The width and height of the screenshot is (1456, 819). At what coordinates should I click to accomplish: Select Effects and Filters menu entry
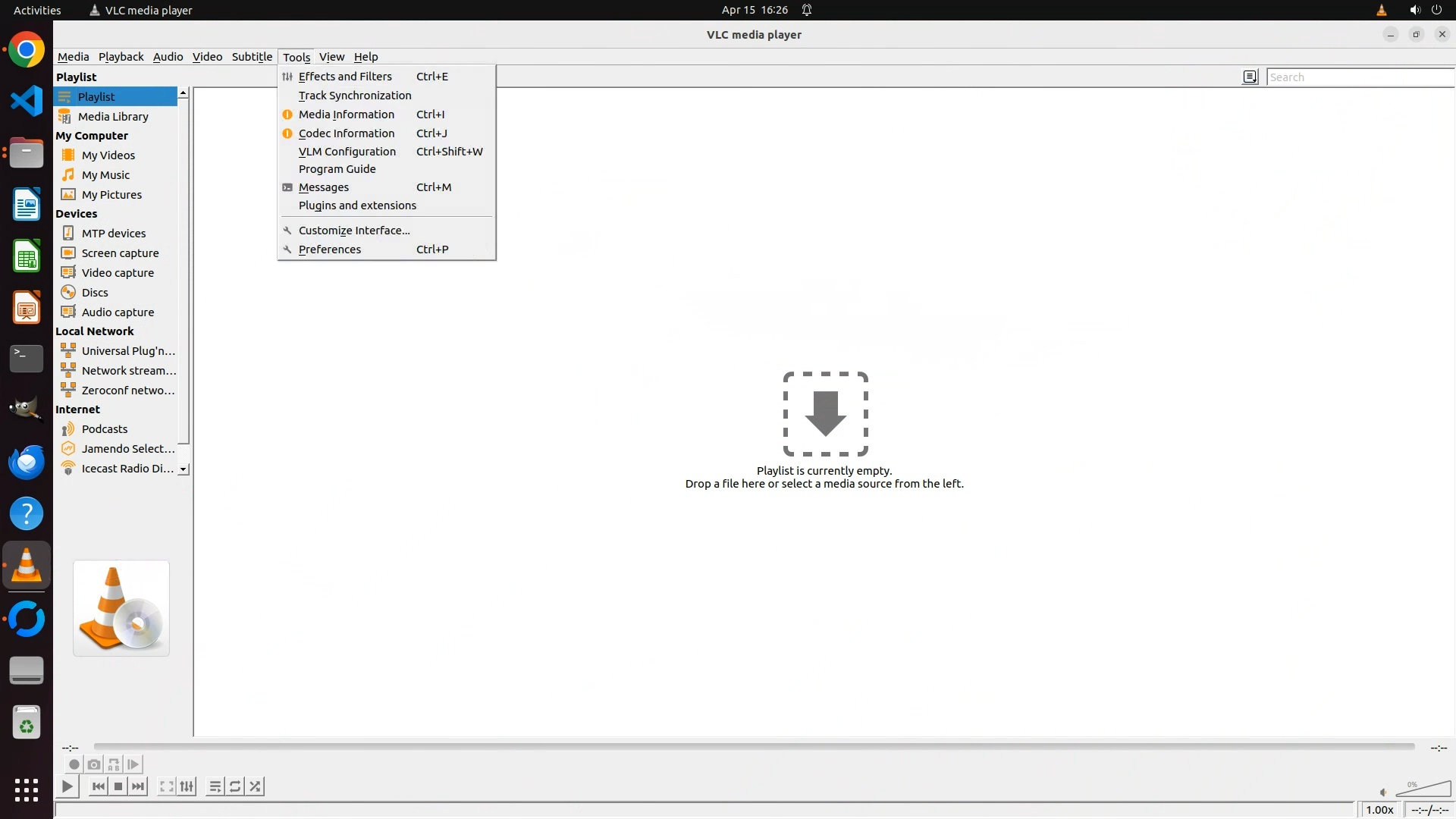pos(345,77)
